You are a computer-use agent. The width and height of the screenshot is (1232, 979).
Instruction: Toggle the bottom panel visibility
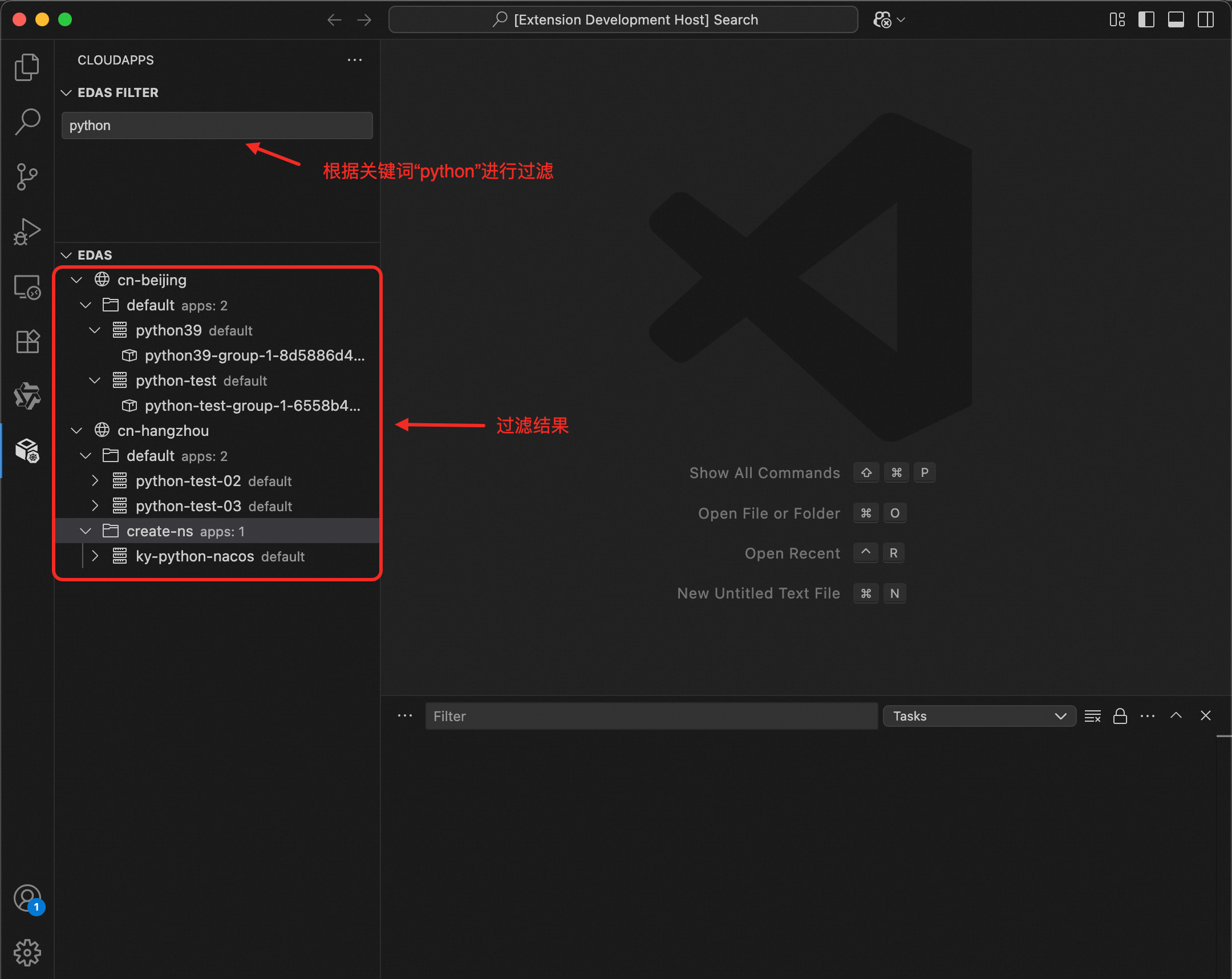(1176, 19)
